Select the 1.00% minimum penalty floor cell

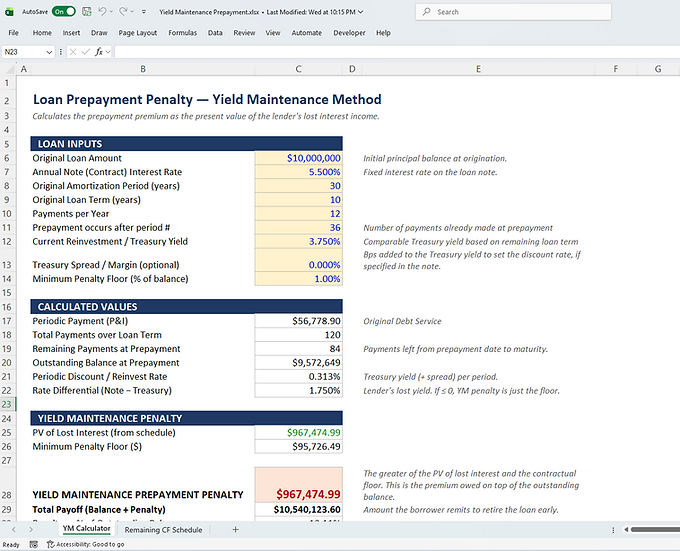[x=299, y=279]
